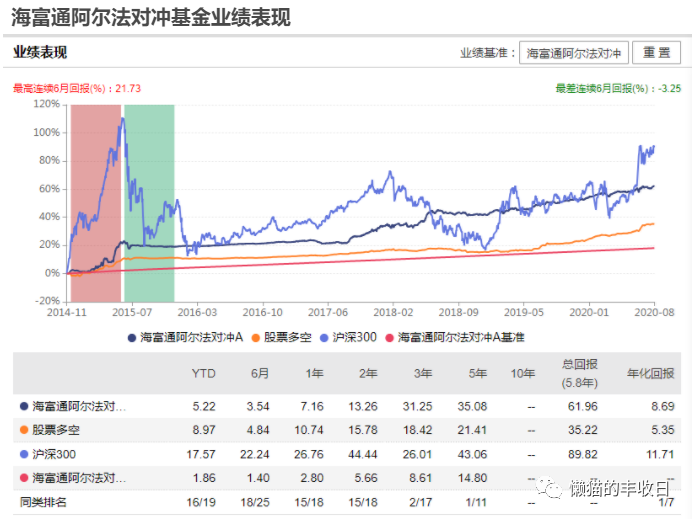Image resolution: width=693 pixels, height=519 pixels.
Task: Click the 2014-11 x-axis date label
Action: (67, 313)
